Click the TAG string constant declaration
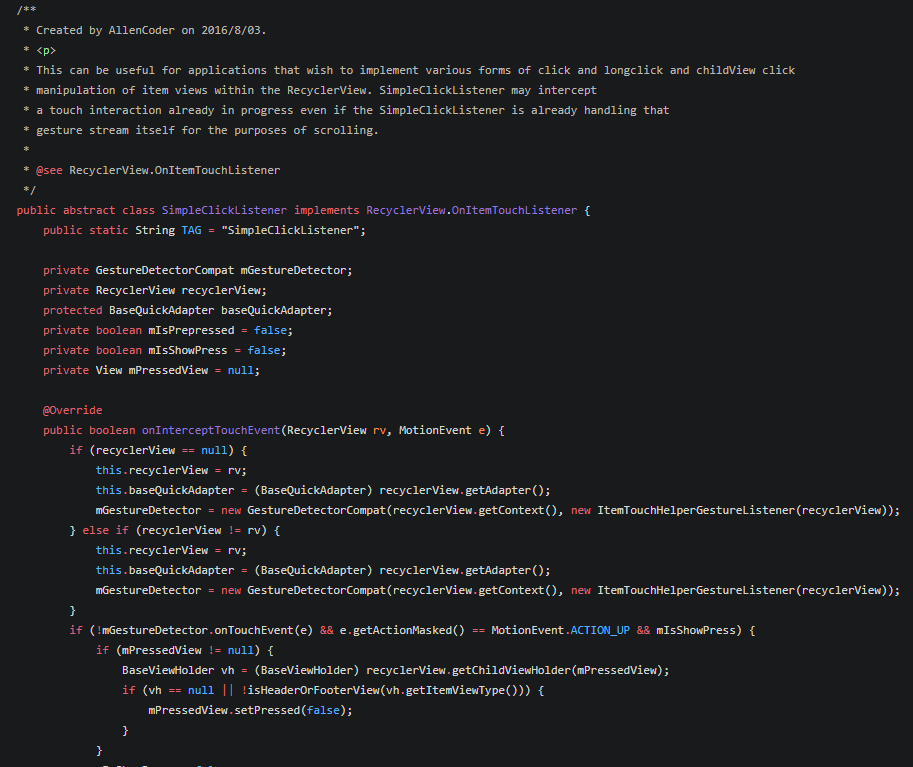The width and height of the screenshot is (913, 767). [x=190, y=230]
